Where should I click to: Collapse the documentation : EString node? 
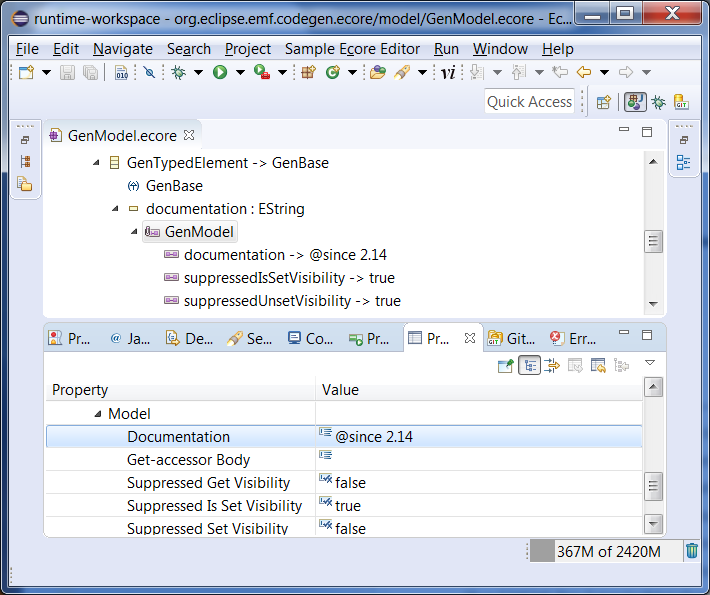pos(115,209)
